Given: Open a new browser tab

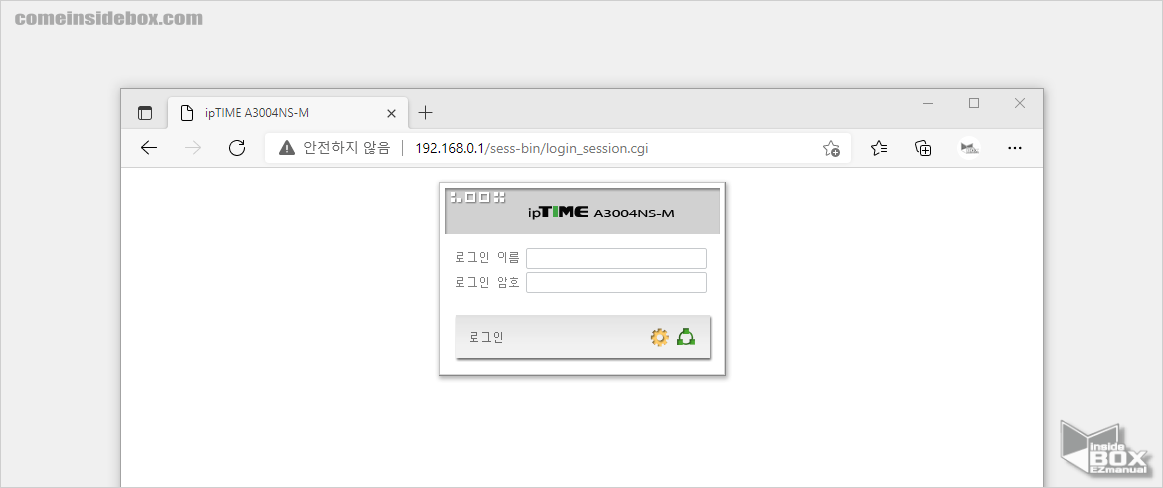Looking at the screenshot, I should pos(425,113).
